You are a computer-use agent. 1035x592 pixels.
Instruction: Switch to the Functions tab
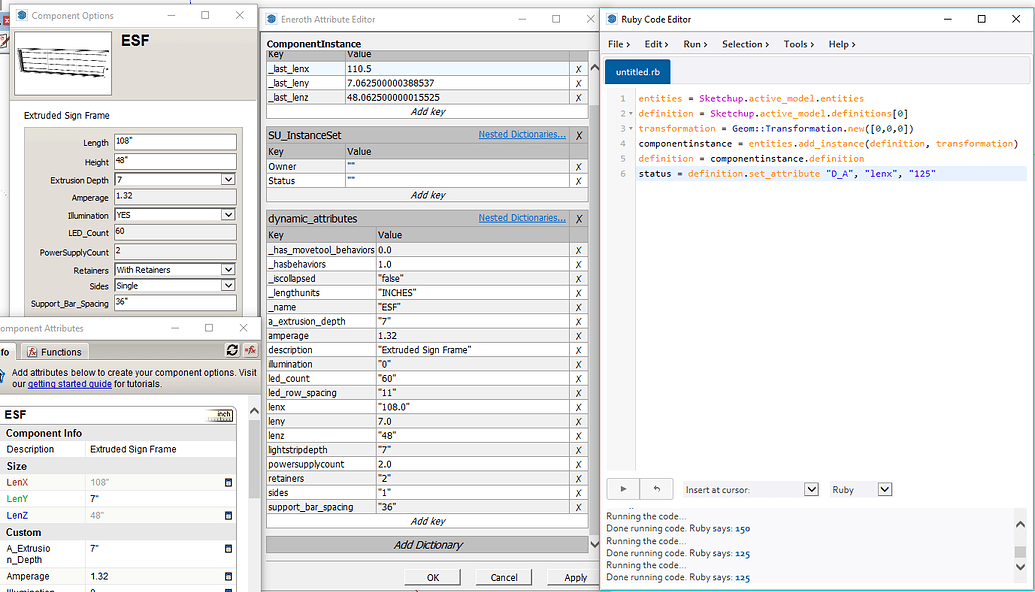(x=55, y=352)
